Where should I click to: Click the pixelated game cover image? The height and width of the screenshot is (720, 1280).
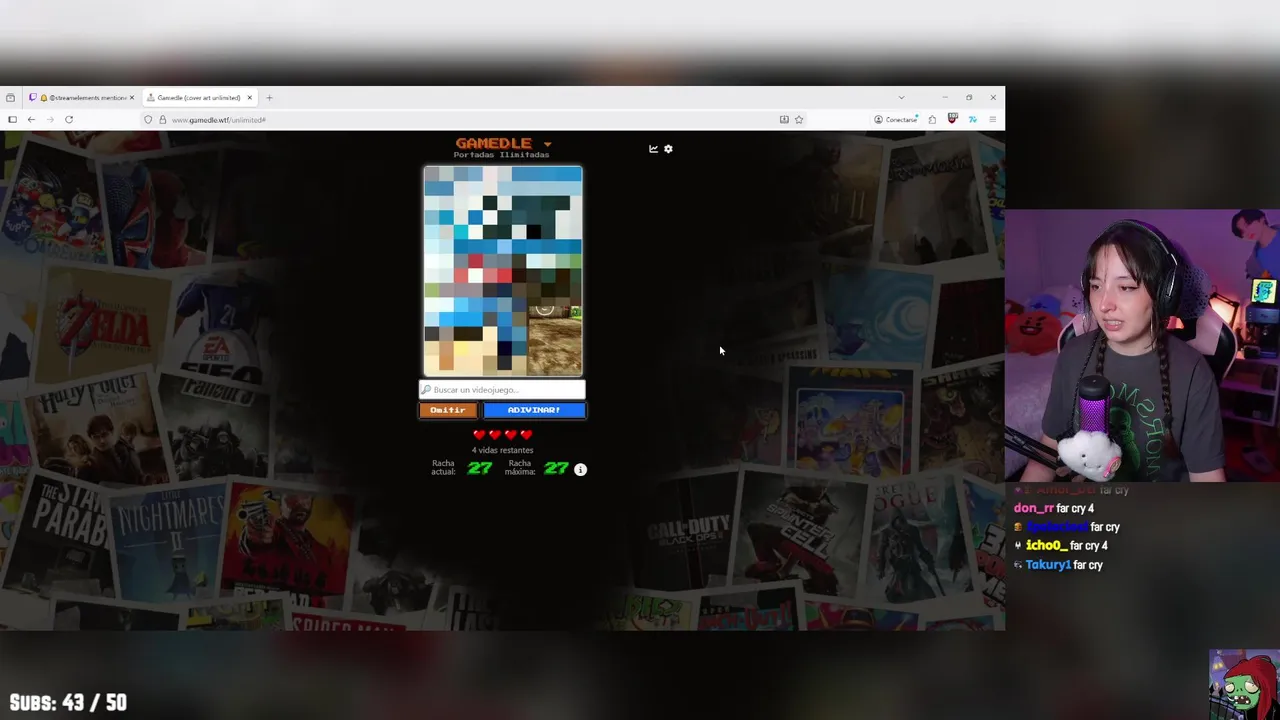click(x=503, y=272)
